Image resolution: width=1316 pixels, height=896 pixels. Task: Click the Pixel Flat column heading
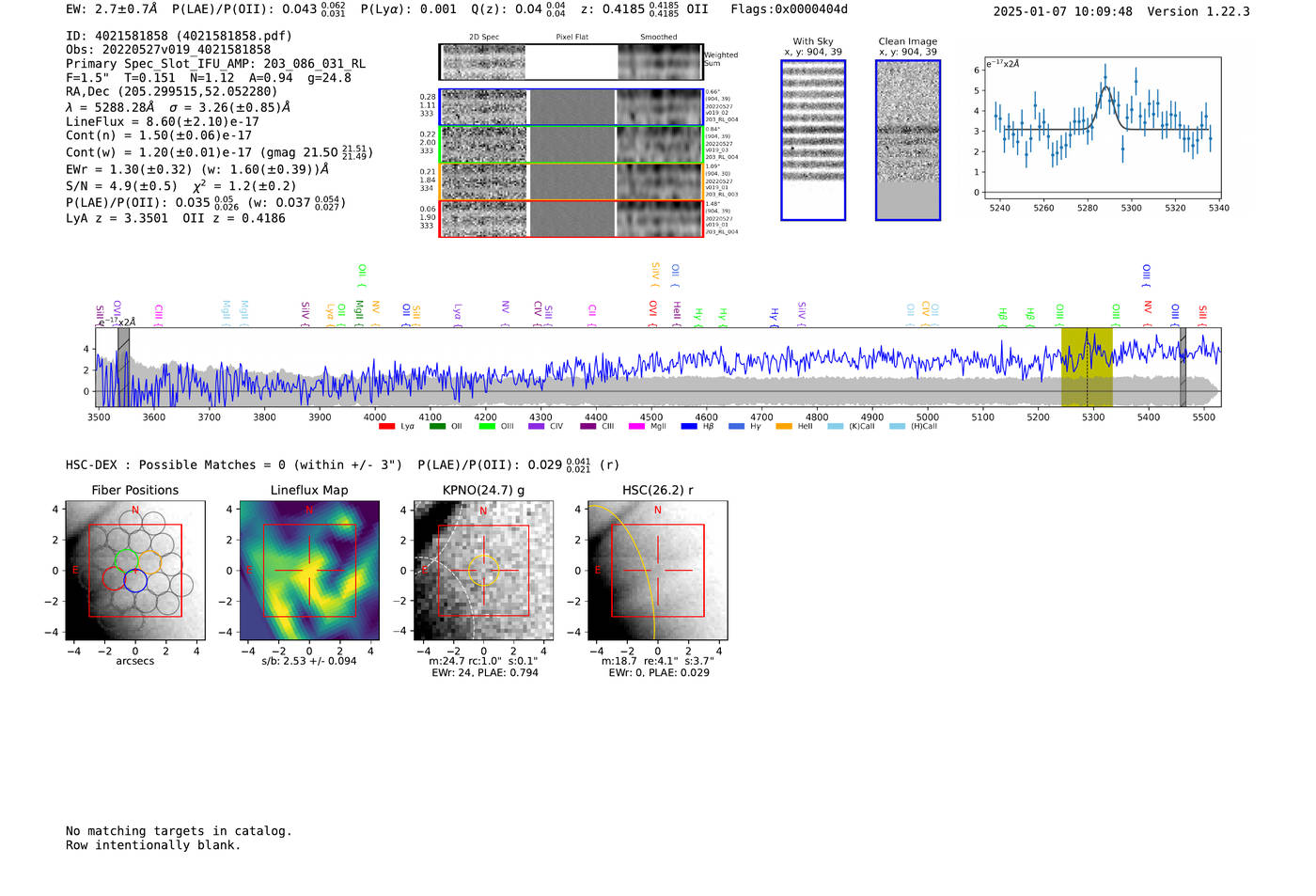pyautogui.click(x=572, y=38)
